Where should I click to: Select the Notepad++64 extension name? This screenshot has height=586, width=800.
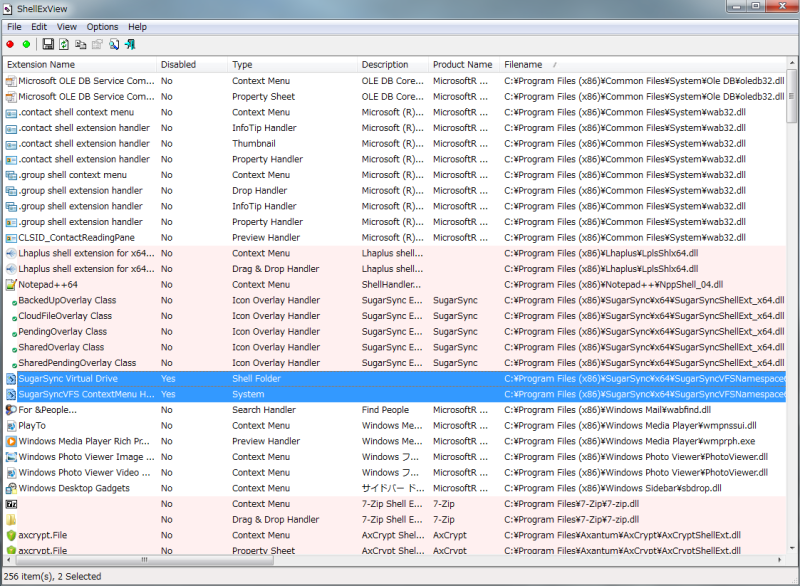(48, 285)
